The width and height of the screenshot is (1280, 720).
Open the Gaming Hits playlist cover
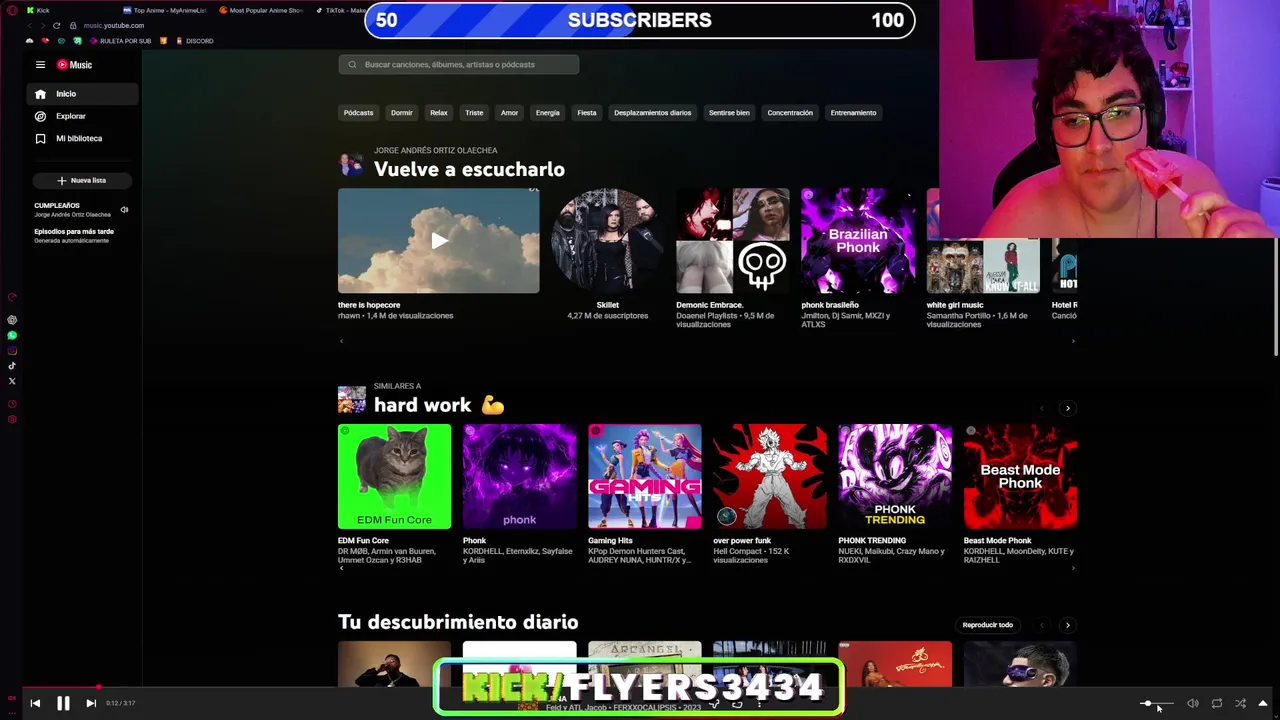coord(644,477)
